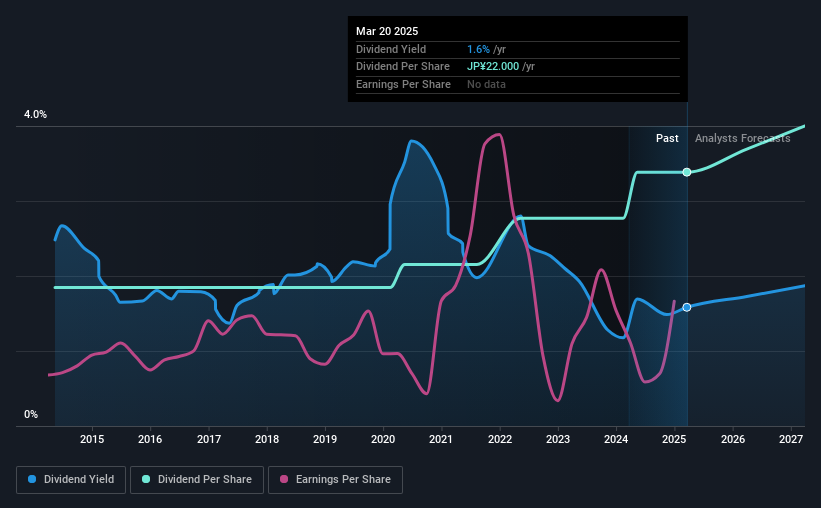Screen dimensions: 821x508
Task: Toggle the Earnings Per Share legend series
Action: pyautogui.click(x=335, y=480)
